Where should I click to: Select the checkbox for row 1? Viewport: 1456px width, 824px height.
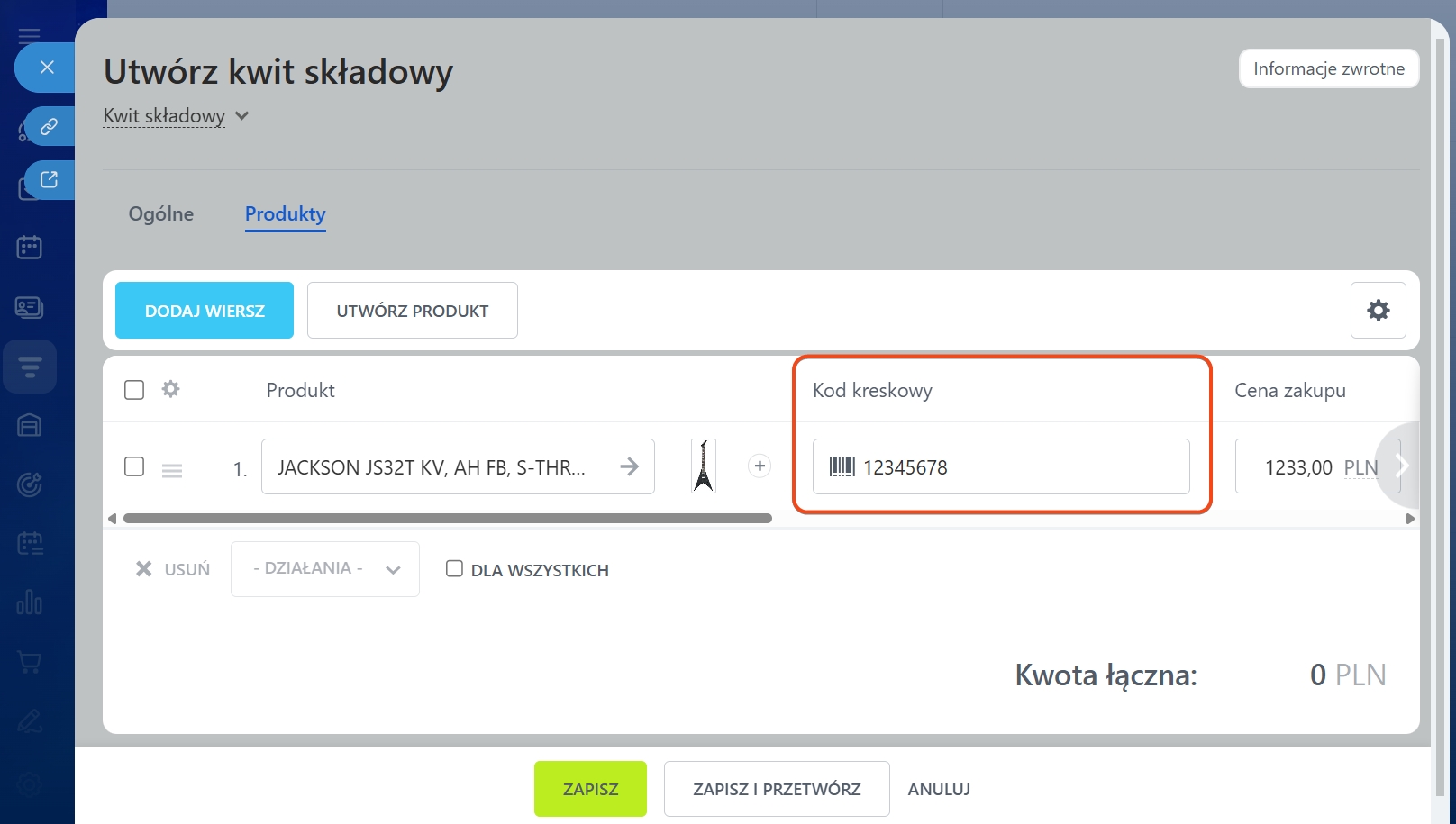pyautogui.click(x=134, y=466)
